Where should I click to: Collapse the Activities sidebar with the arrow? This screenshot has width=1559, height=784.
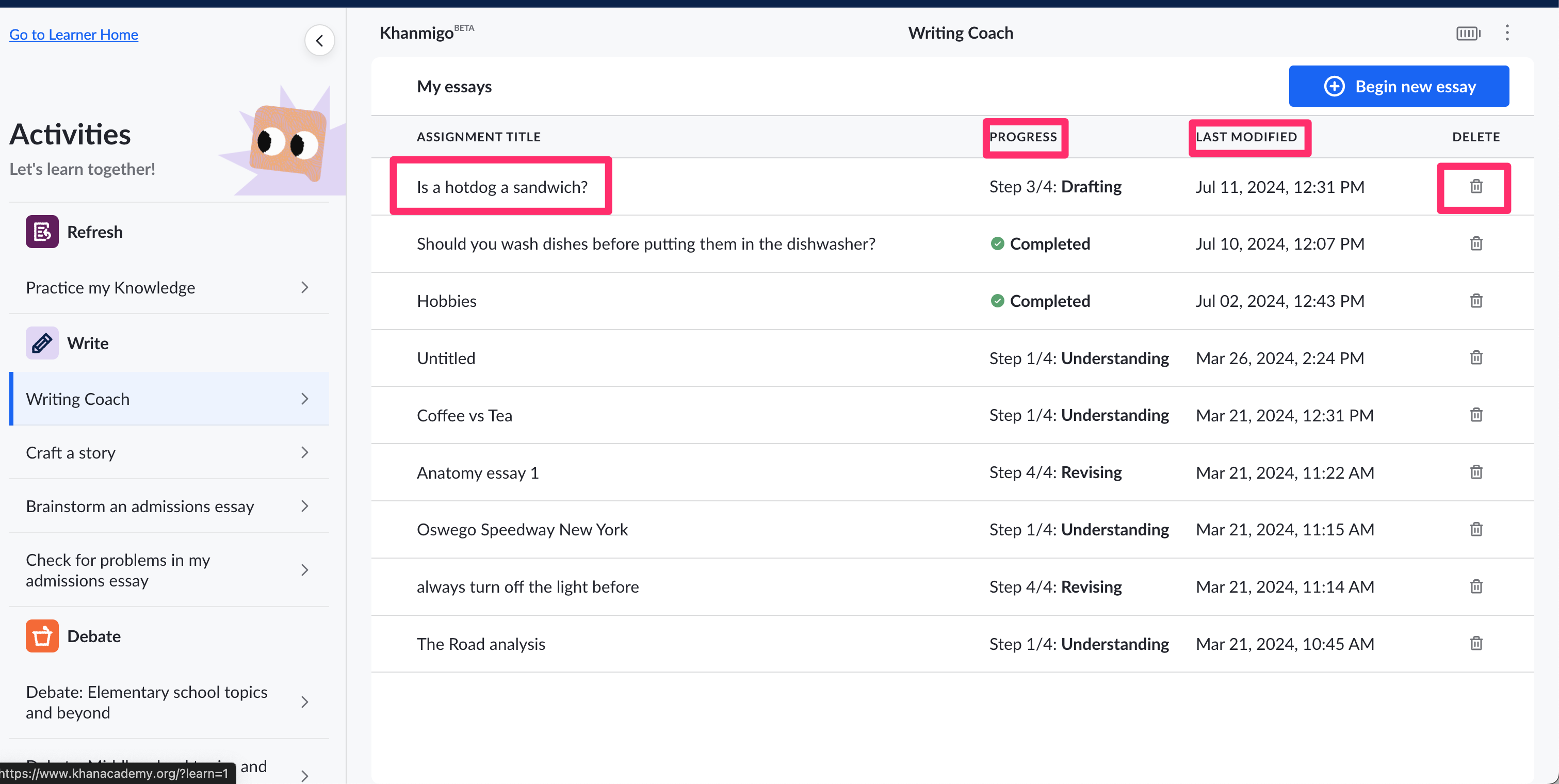click(x=319, y=40)
